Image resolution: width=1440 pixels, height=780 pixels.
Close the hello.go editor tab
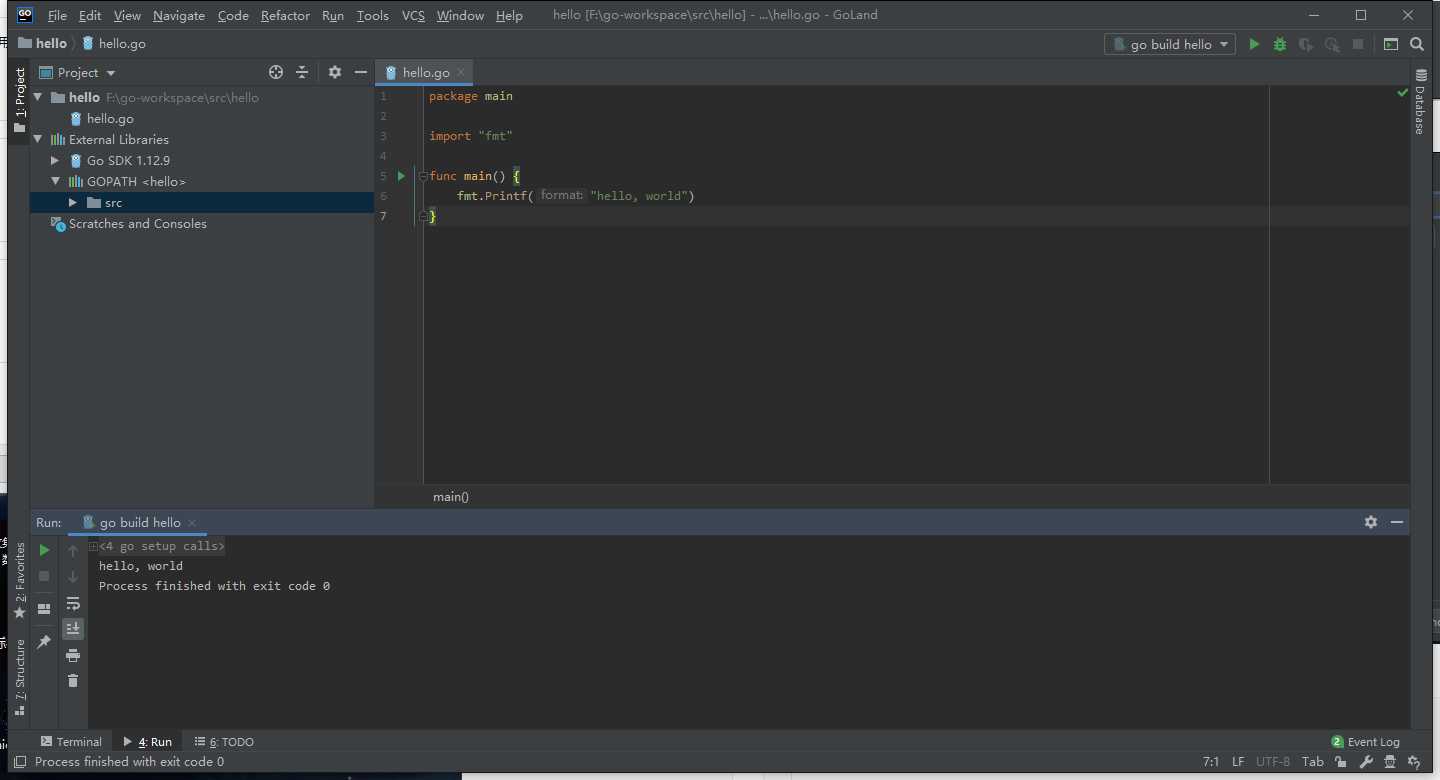(x=461, y=72)
